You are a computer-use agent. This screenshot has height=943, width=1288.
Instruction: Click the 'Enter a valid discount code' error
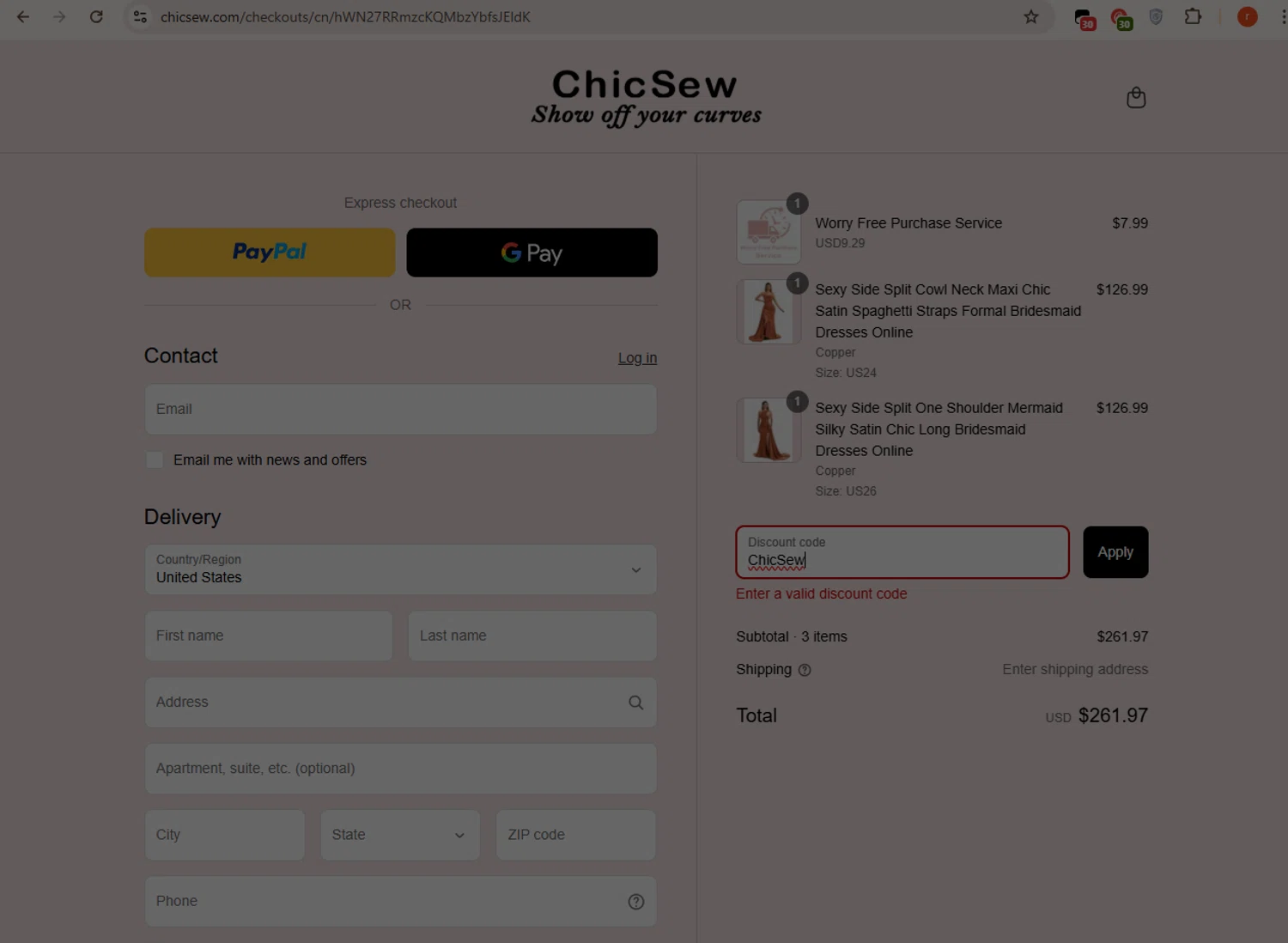tap(821, 594)
